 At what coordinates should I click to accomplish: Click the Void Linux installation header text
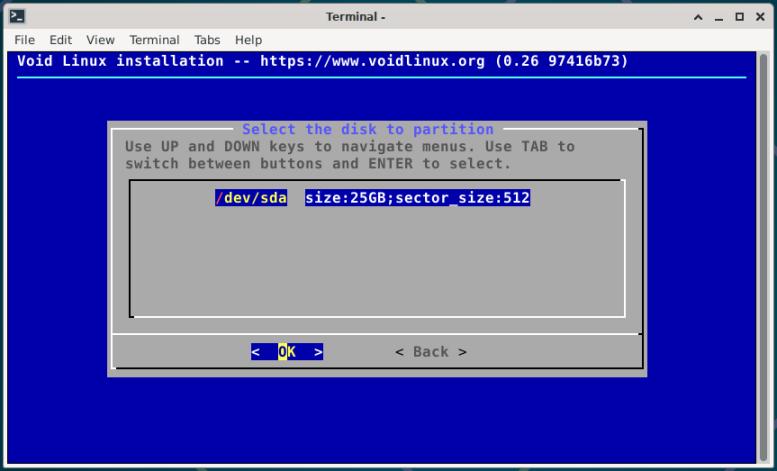323,61
